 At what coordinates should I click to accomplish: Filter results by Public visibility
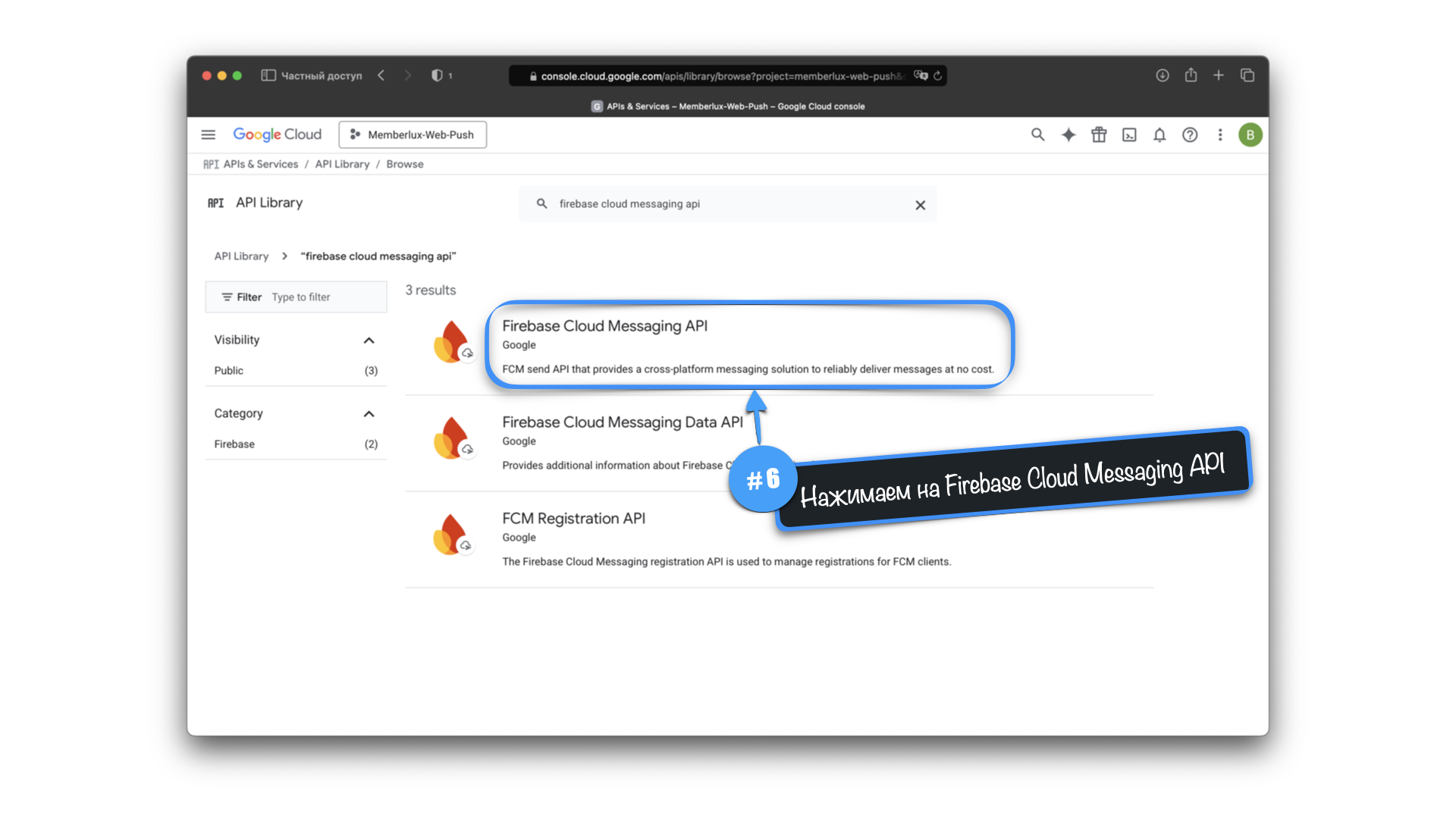coord(229,371)
